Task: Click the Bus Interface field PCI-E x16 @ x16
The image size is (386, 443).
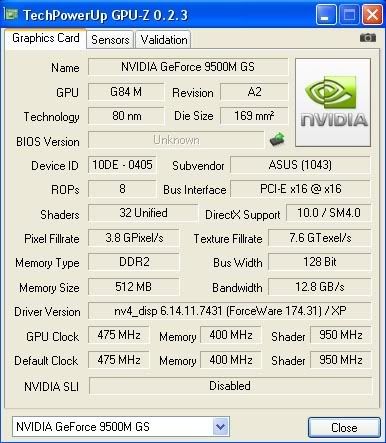Action: tap(300, 189)
